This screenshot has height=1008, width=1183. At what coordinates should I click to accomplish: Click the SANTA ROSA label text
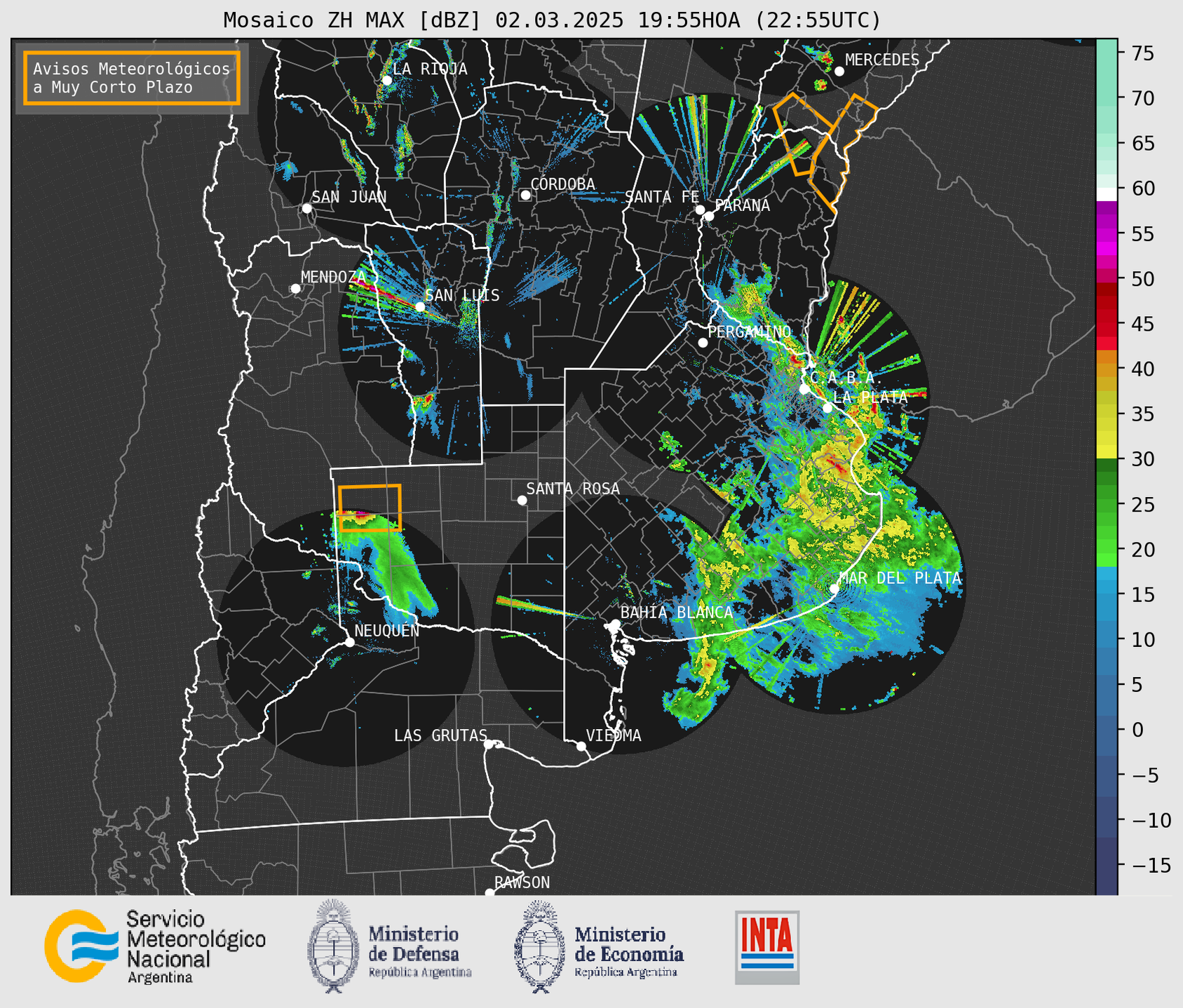(573, 489)
